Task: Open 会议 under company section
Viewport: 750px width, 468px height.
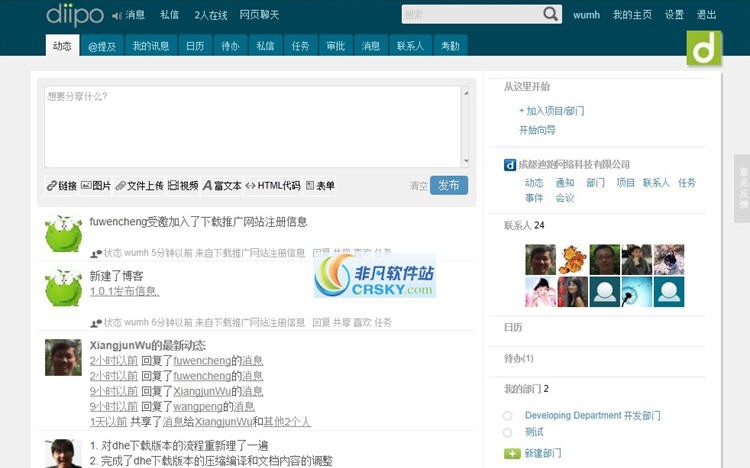Action: (x=565, y=198)
